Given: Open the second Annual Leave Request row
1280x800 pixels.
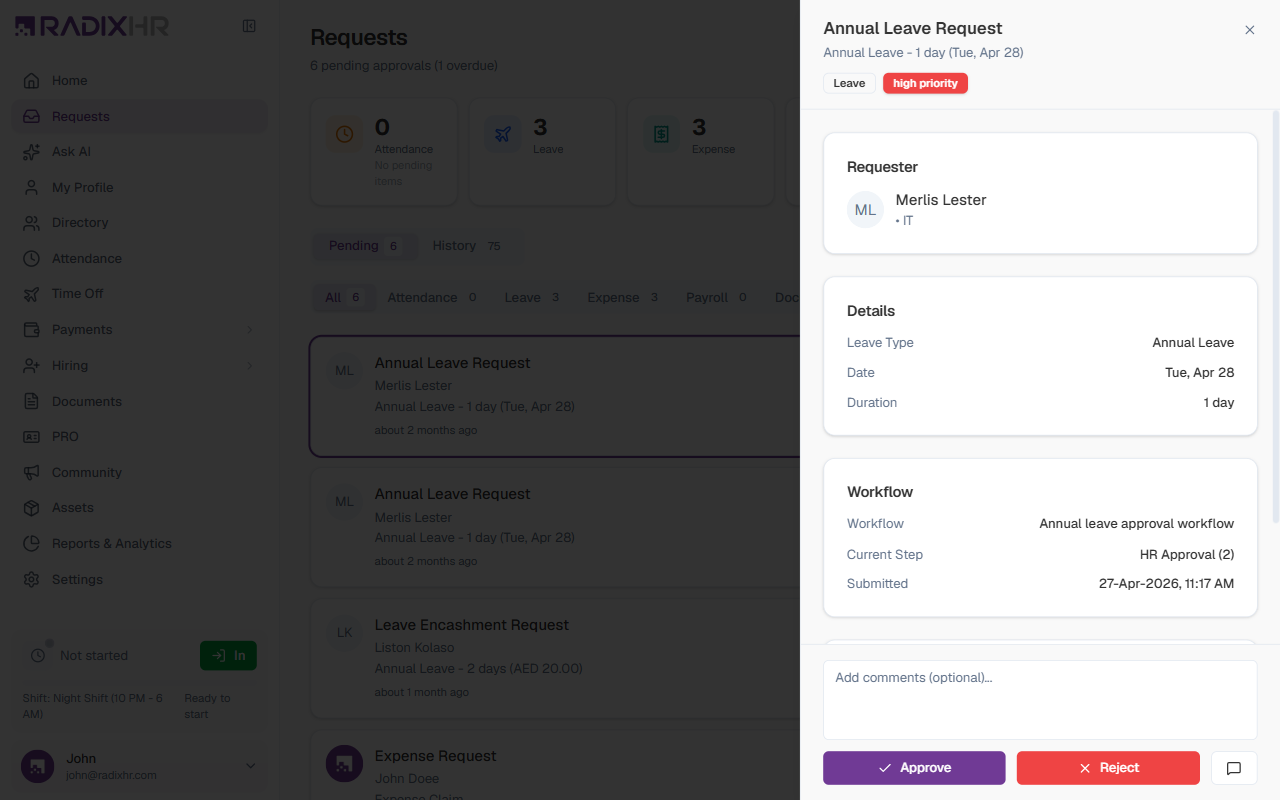Looking at the screenshot, I should [555, 527].
